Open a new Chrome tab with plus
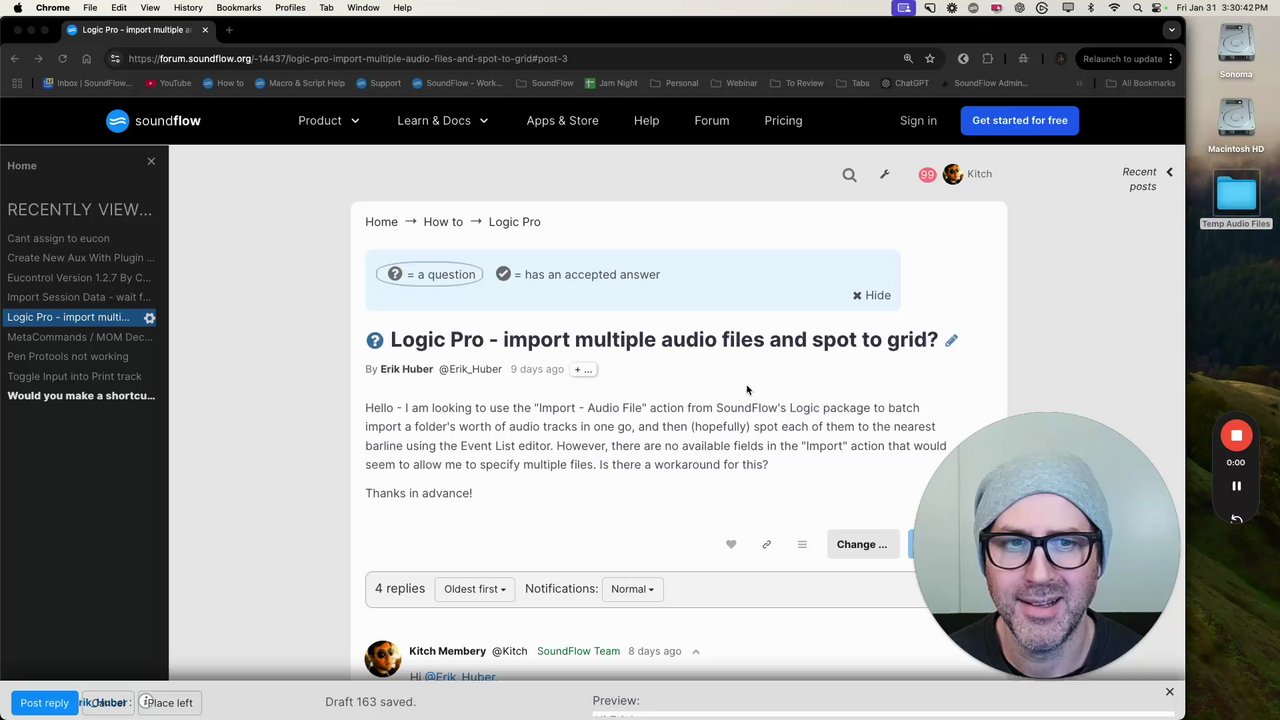 tap(229, 30)
